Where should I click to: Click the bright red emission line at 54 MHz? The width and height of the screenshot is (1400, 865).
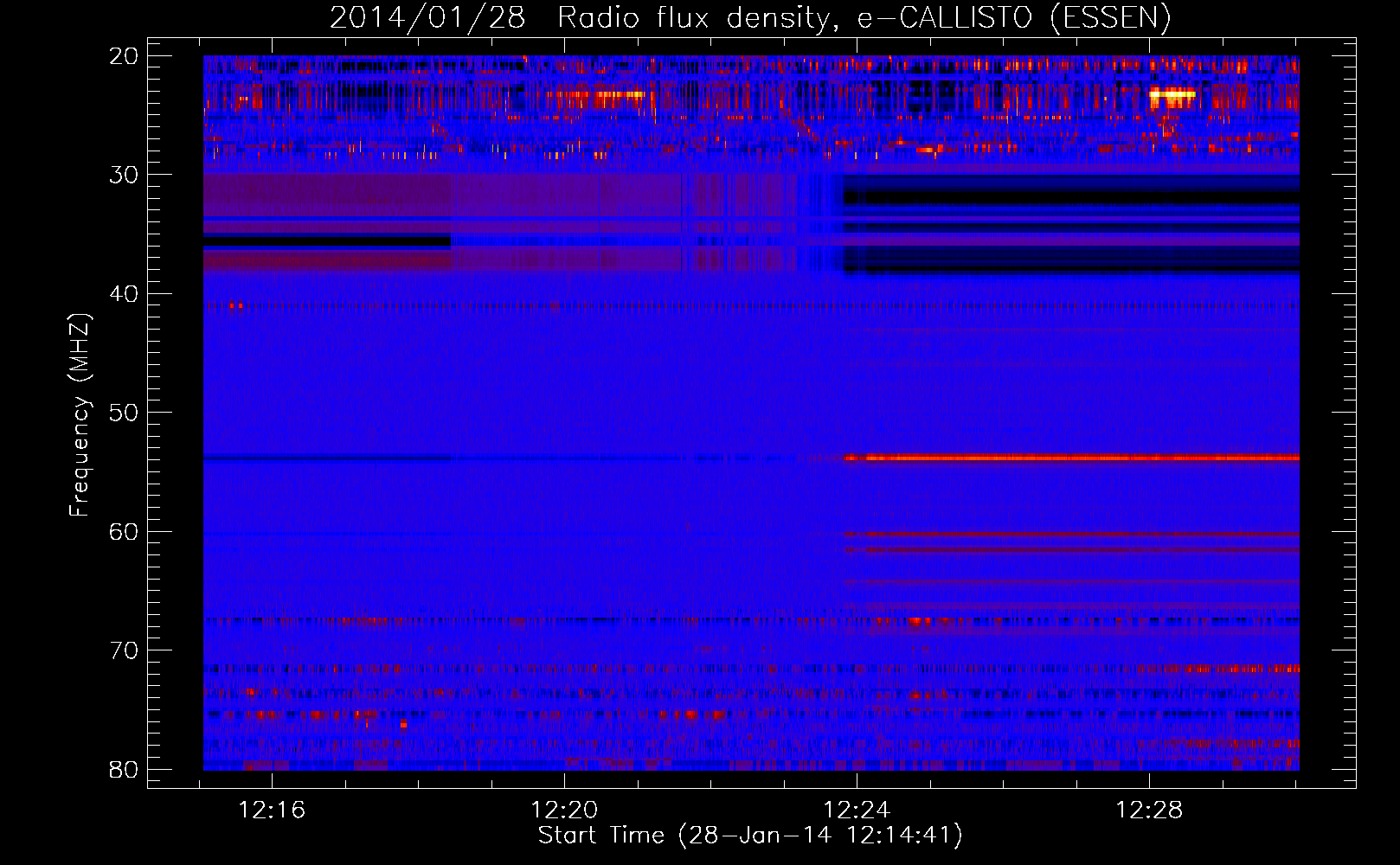pos(1071,458)
